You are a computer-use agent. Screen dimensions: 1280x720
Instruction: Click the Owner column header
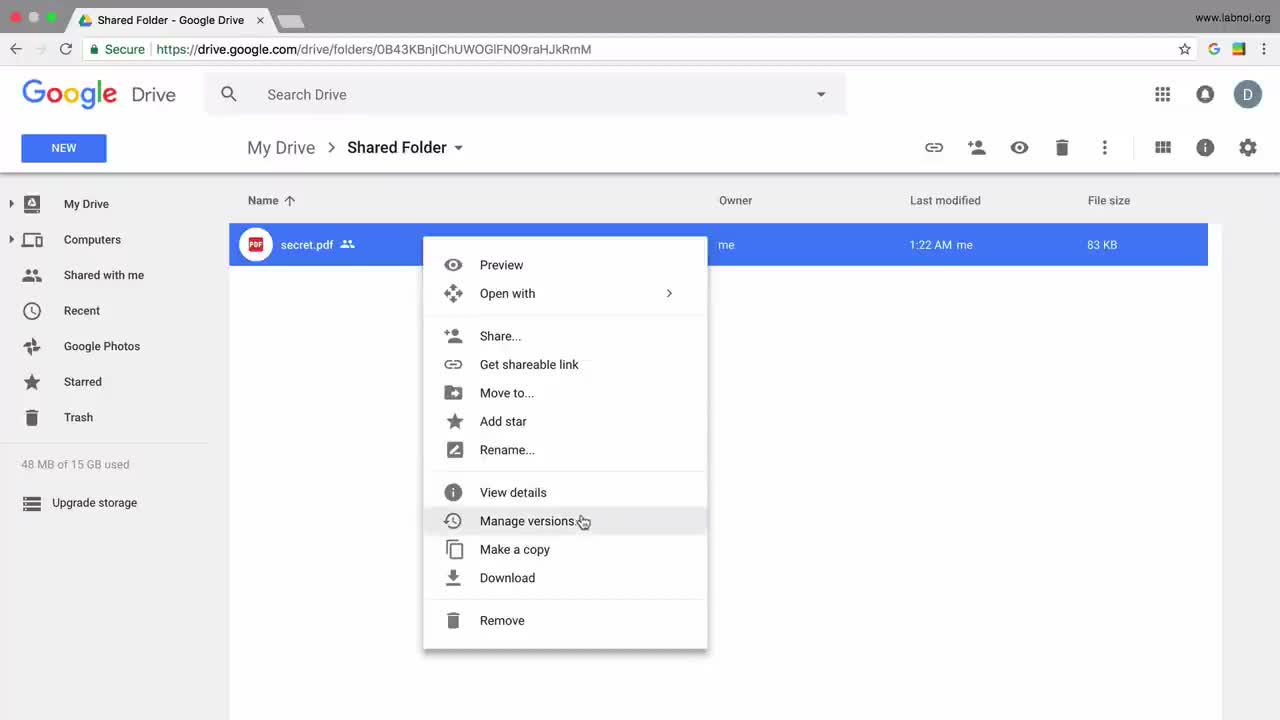(x=735, y=200)
